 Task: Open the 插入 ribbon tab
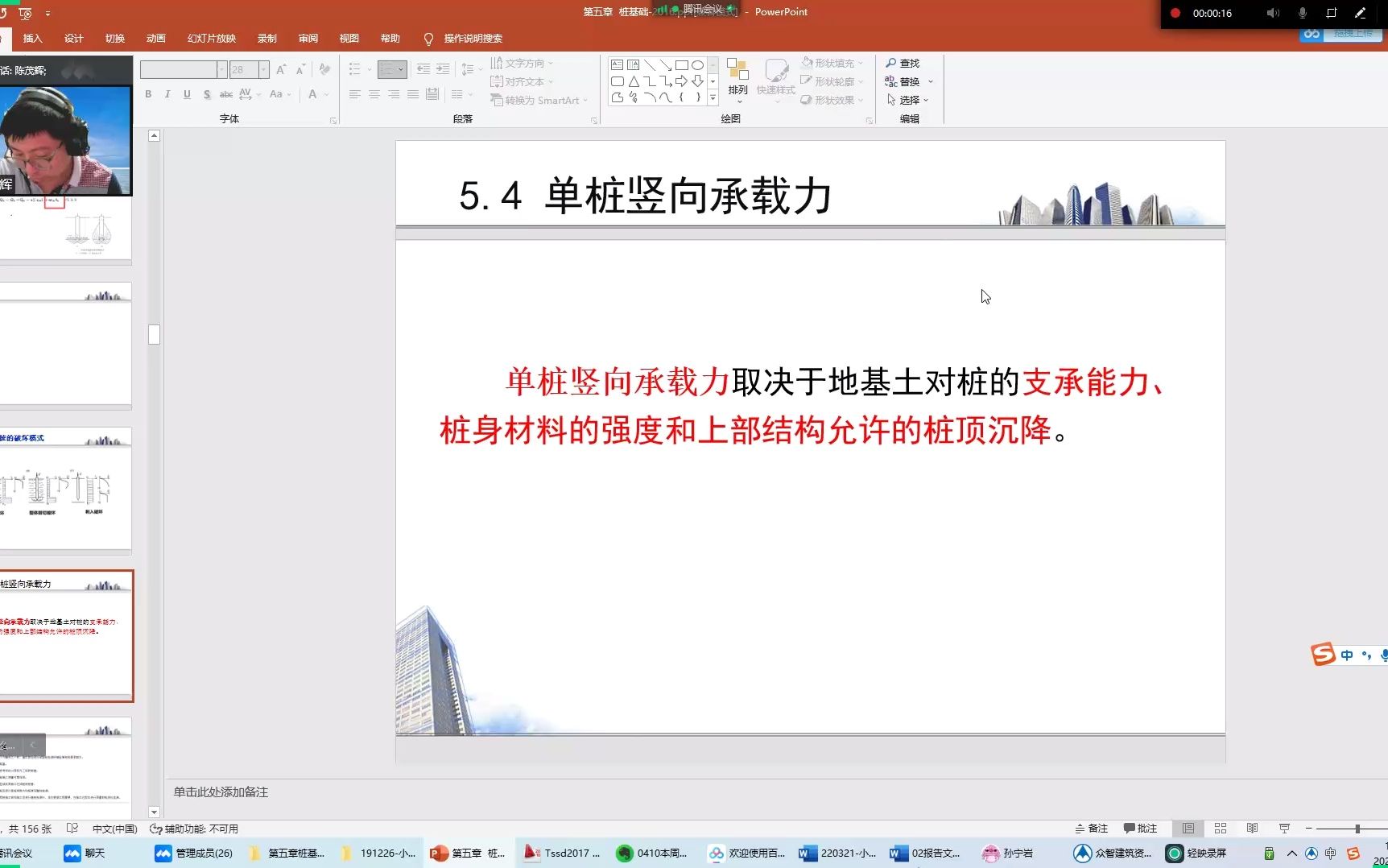click(32, 39)
